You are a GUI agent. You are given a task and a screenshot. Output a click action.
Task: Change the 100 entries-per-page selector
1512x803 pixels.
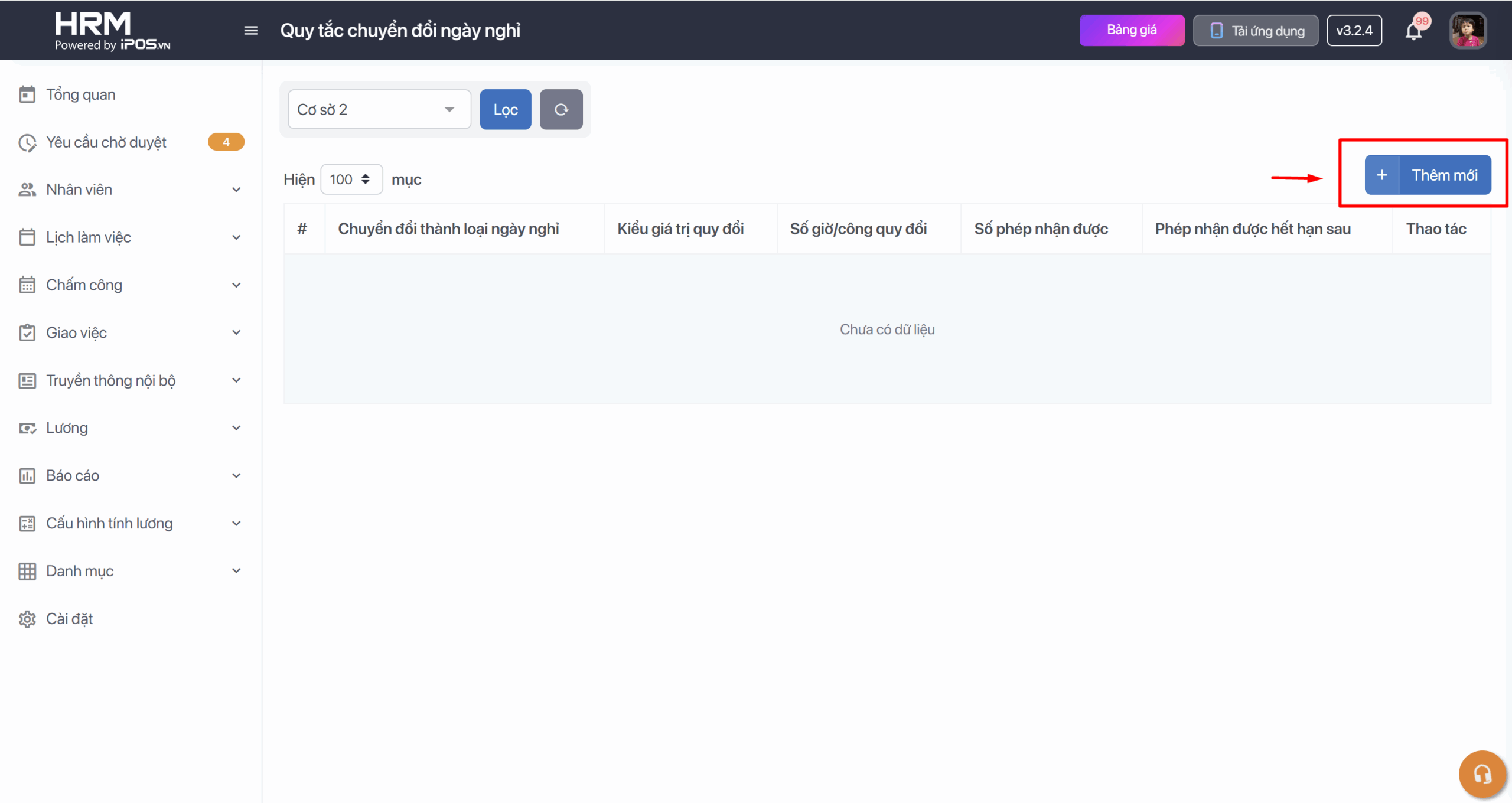pos(351,179)
